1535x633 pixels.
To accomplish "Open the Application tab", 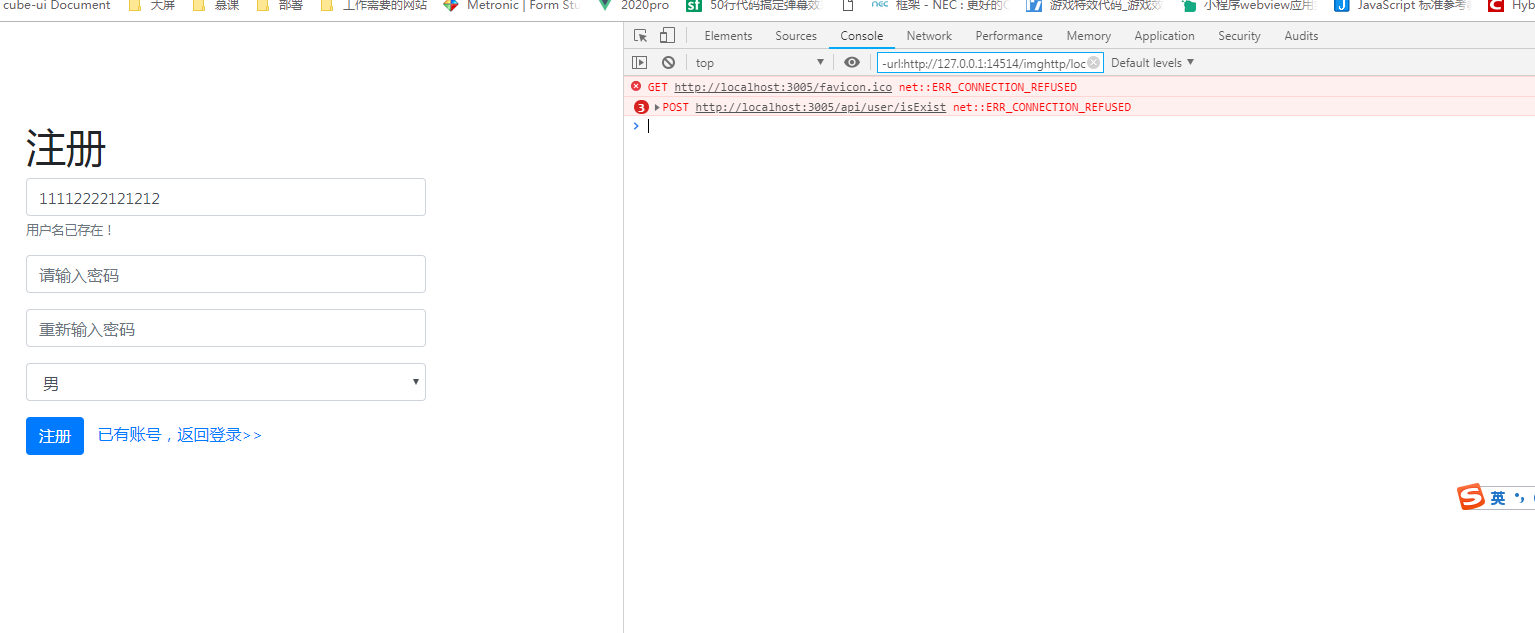I will click(1164, 36).
